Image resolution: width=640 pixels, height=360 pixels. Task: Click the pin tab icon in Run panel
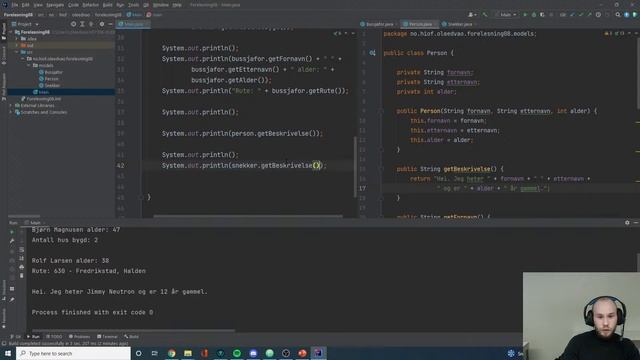click(12, 300)
